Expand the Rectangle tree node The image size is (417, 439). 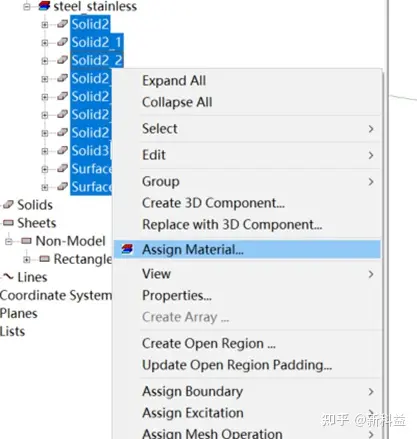click(27, 259)
